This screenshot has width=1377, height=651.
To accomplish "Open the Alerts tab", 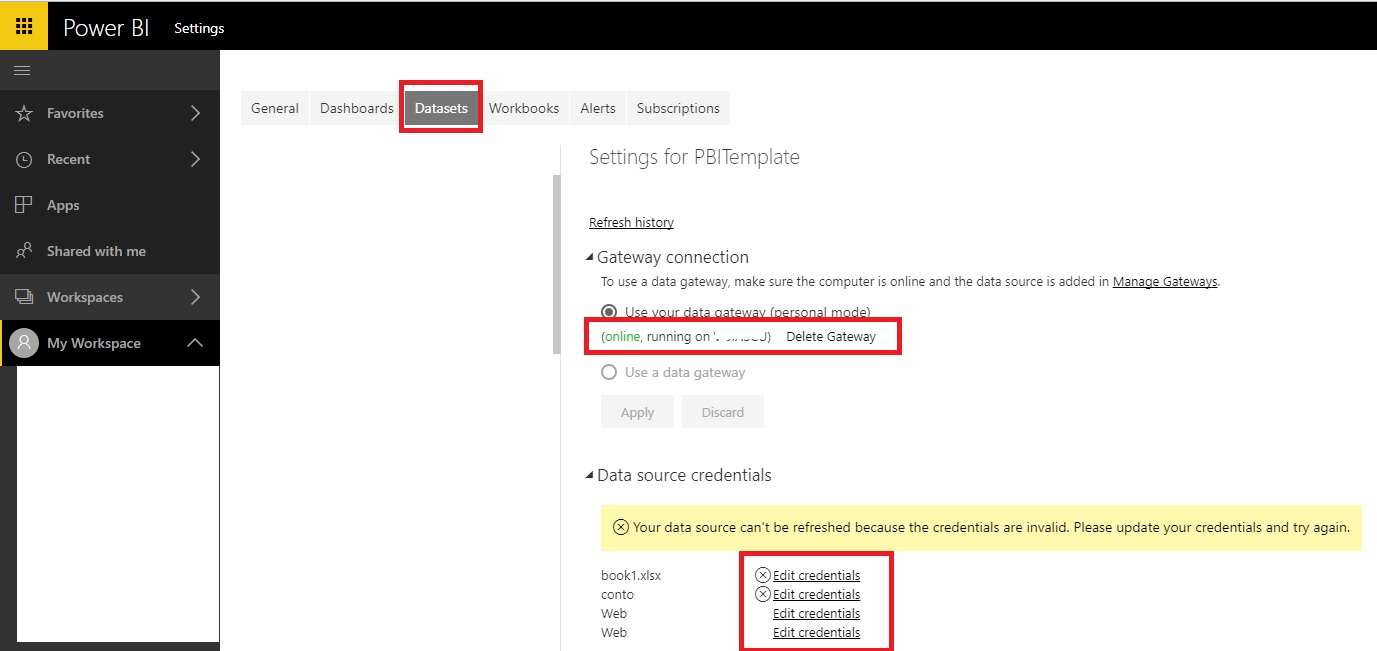I will coord(598,108).
